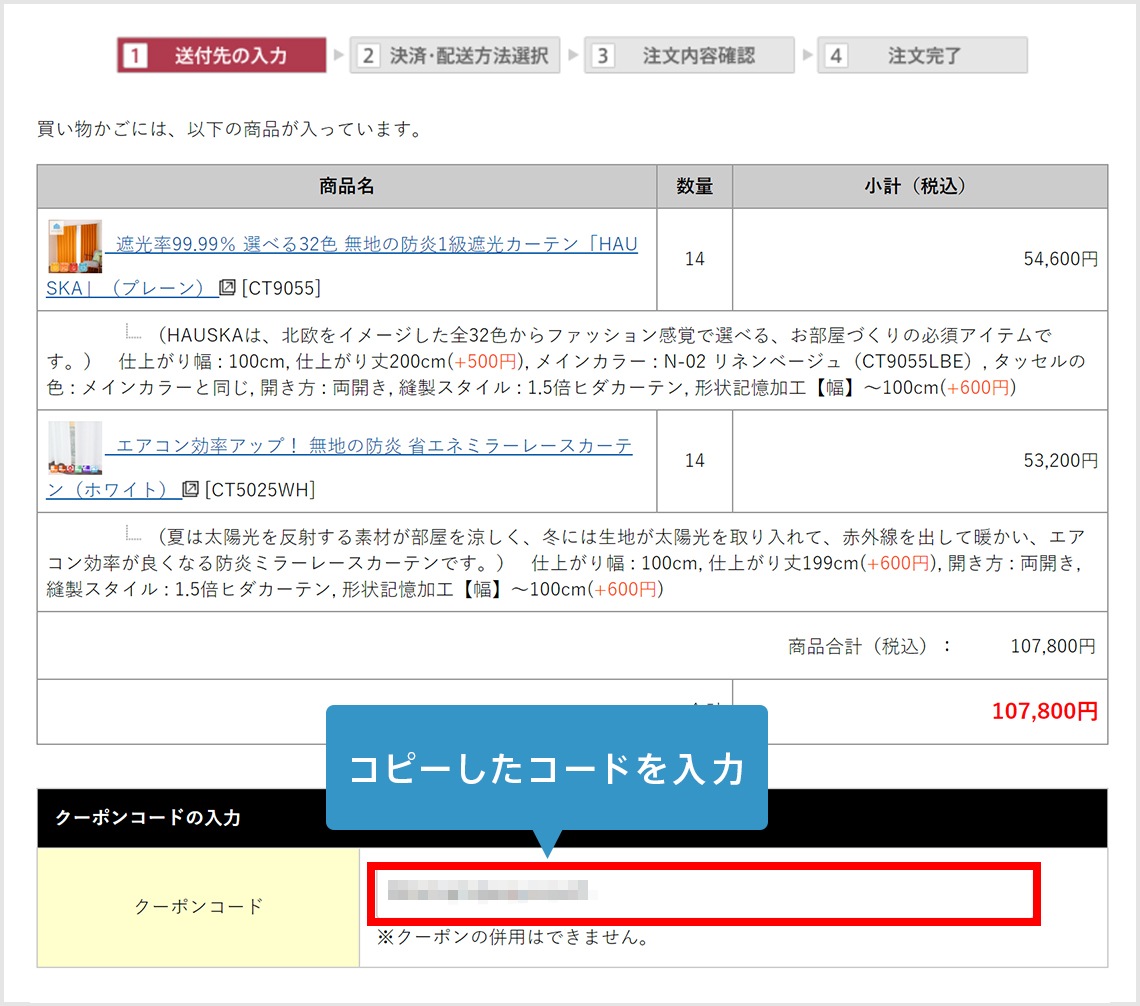Screen dimensions: 1140x1006
Task: Click the "2" step number icon
Action: [368, 55]
